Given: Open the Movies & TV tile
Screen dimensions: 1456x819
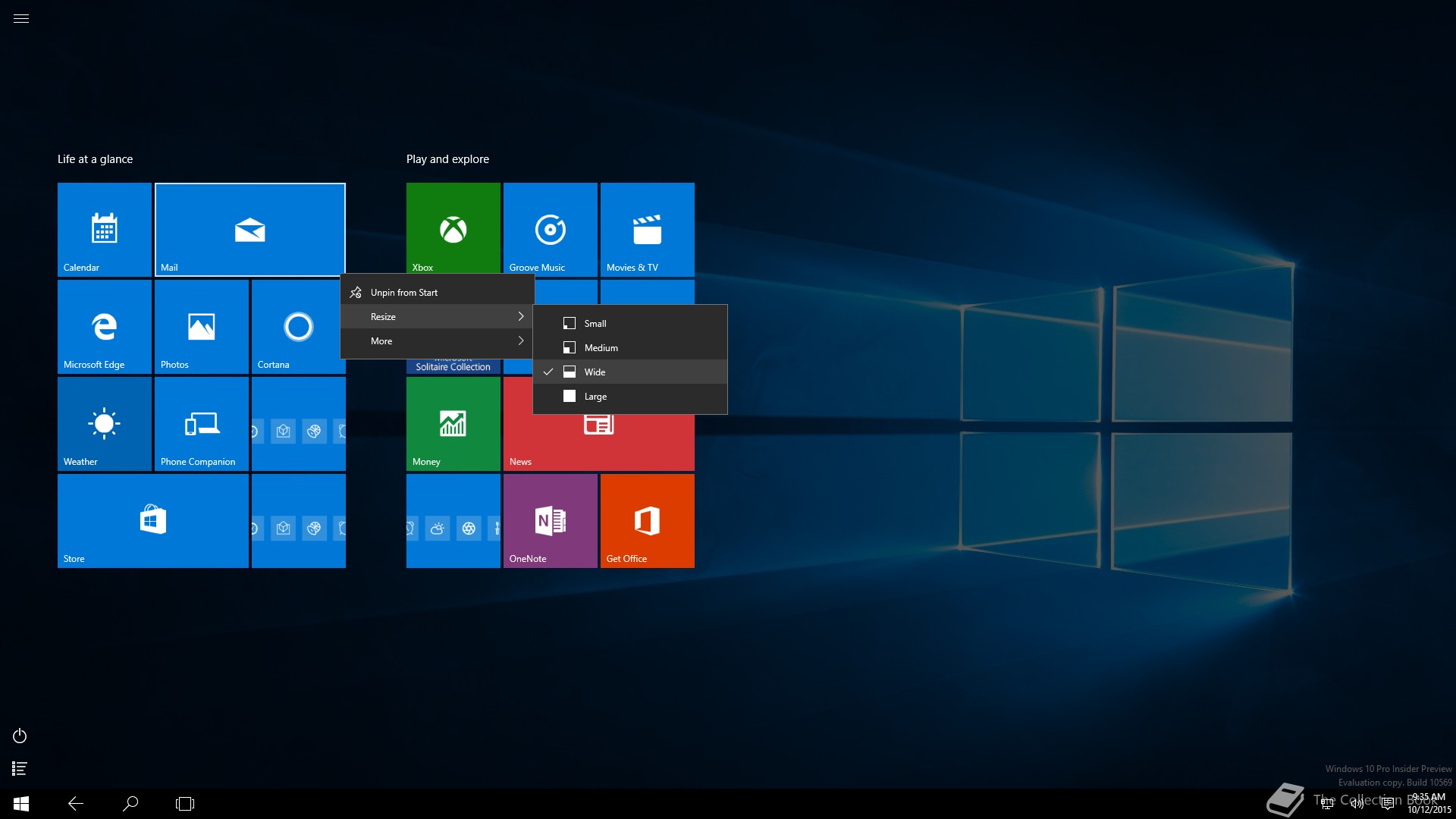Looking at the screenshot, I should coord(648,230).
